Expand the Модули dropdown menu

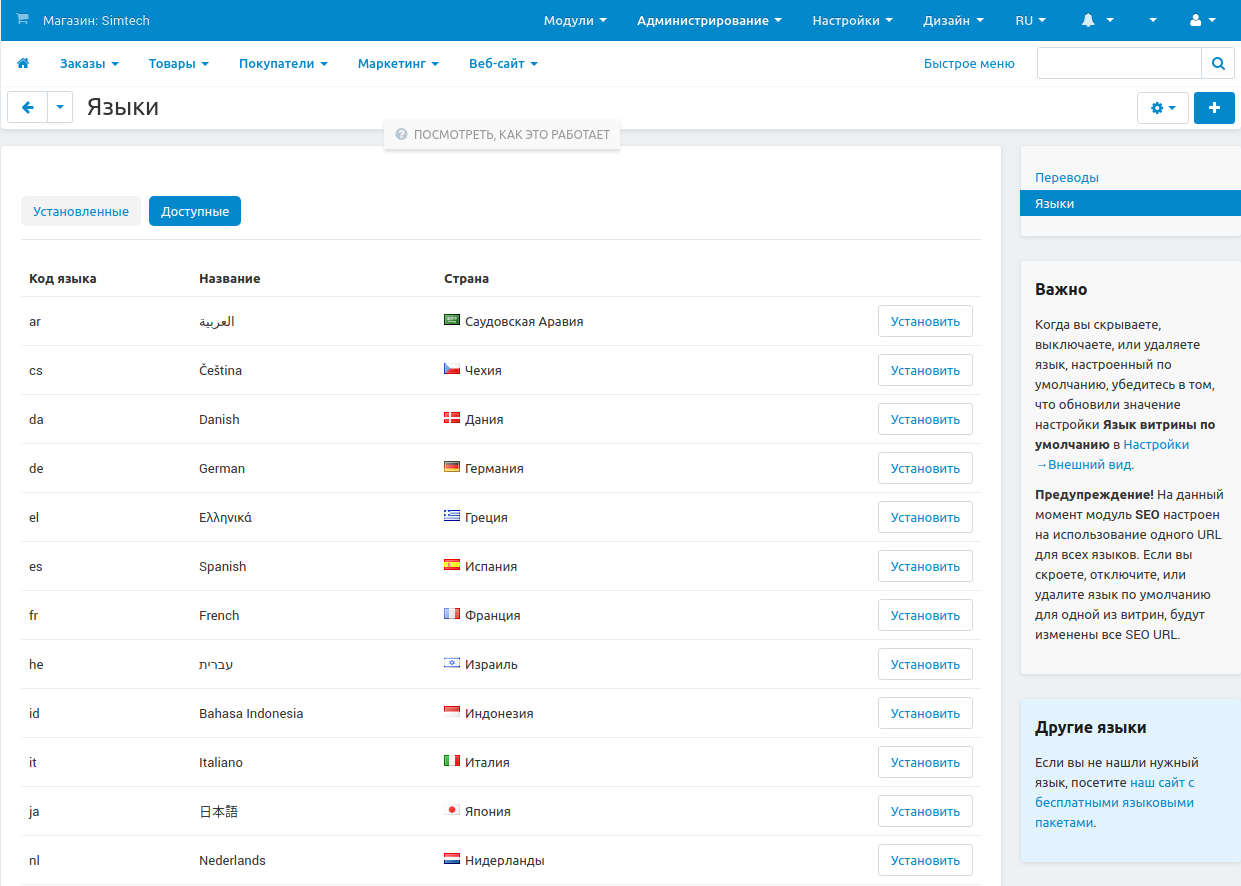point(575,20)
